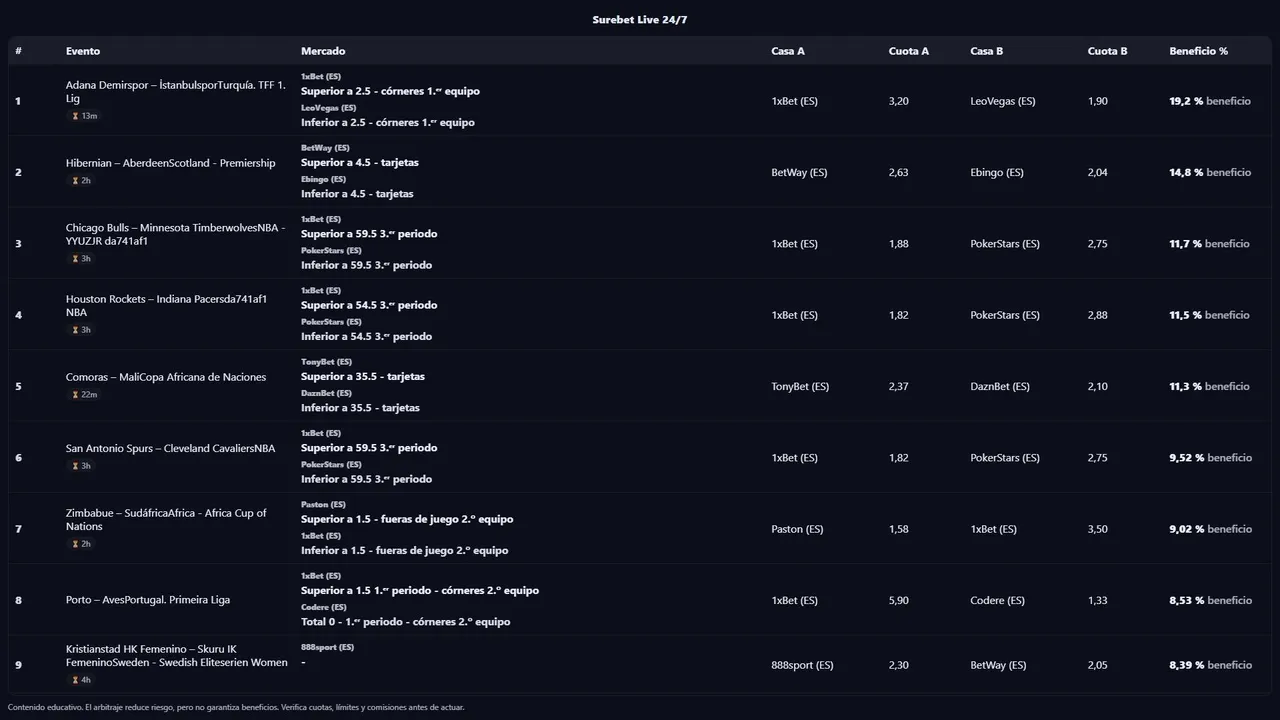Image resolution: width=1280 pixels, height=720 pixels.
Task: Click hourglass 2h badge under Zimbabue – Sudáfrica
Action: coord(81,544)
